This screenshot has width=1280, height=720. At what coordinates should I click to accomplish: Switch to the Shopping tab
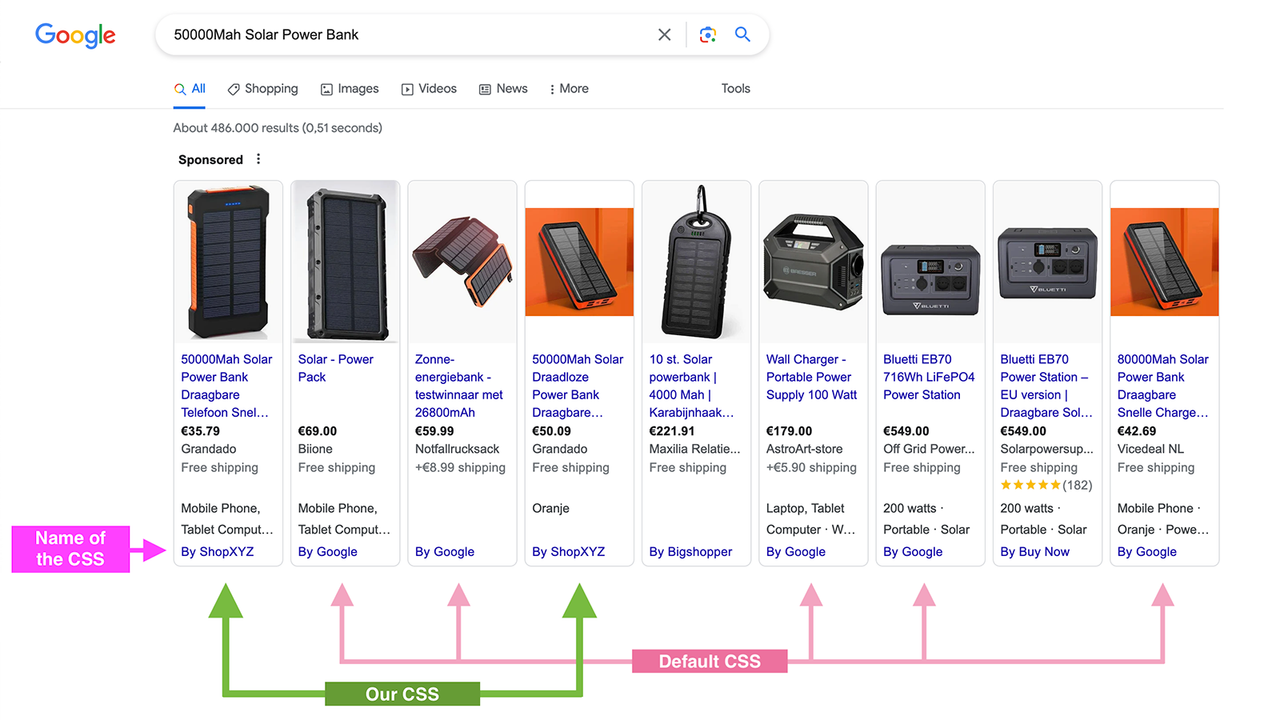coord(263,89)
